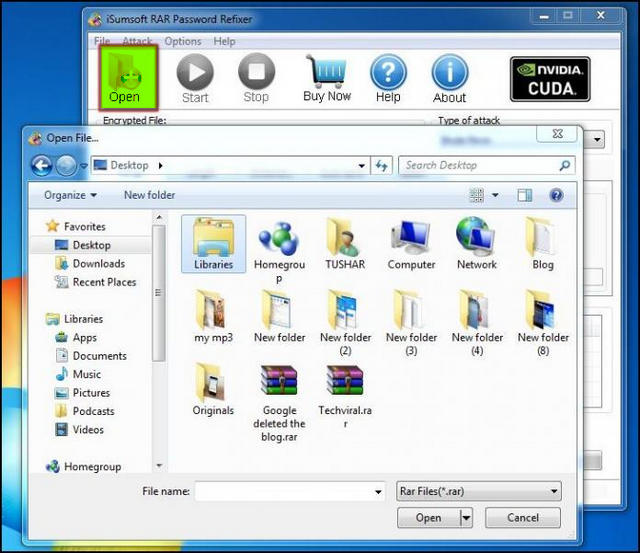Viewport: 640px width, 553px height.
Task: Close the Open File dialog
Action: click(x=557, y=134)
